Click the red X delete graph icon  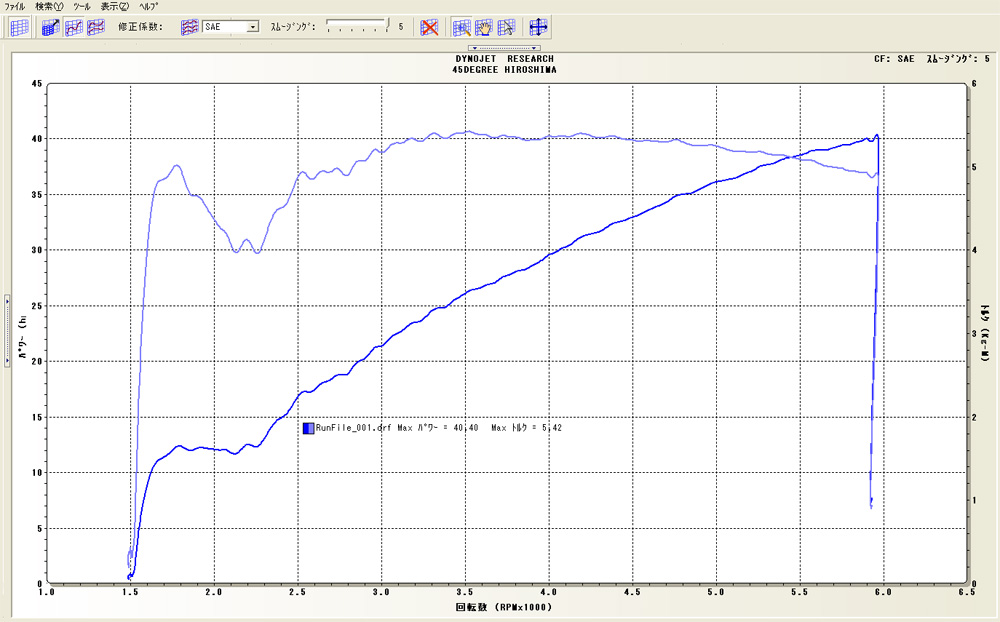point(429,27)
